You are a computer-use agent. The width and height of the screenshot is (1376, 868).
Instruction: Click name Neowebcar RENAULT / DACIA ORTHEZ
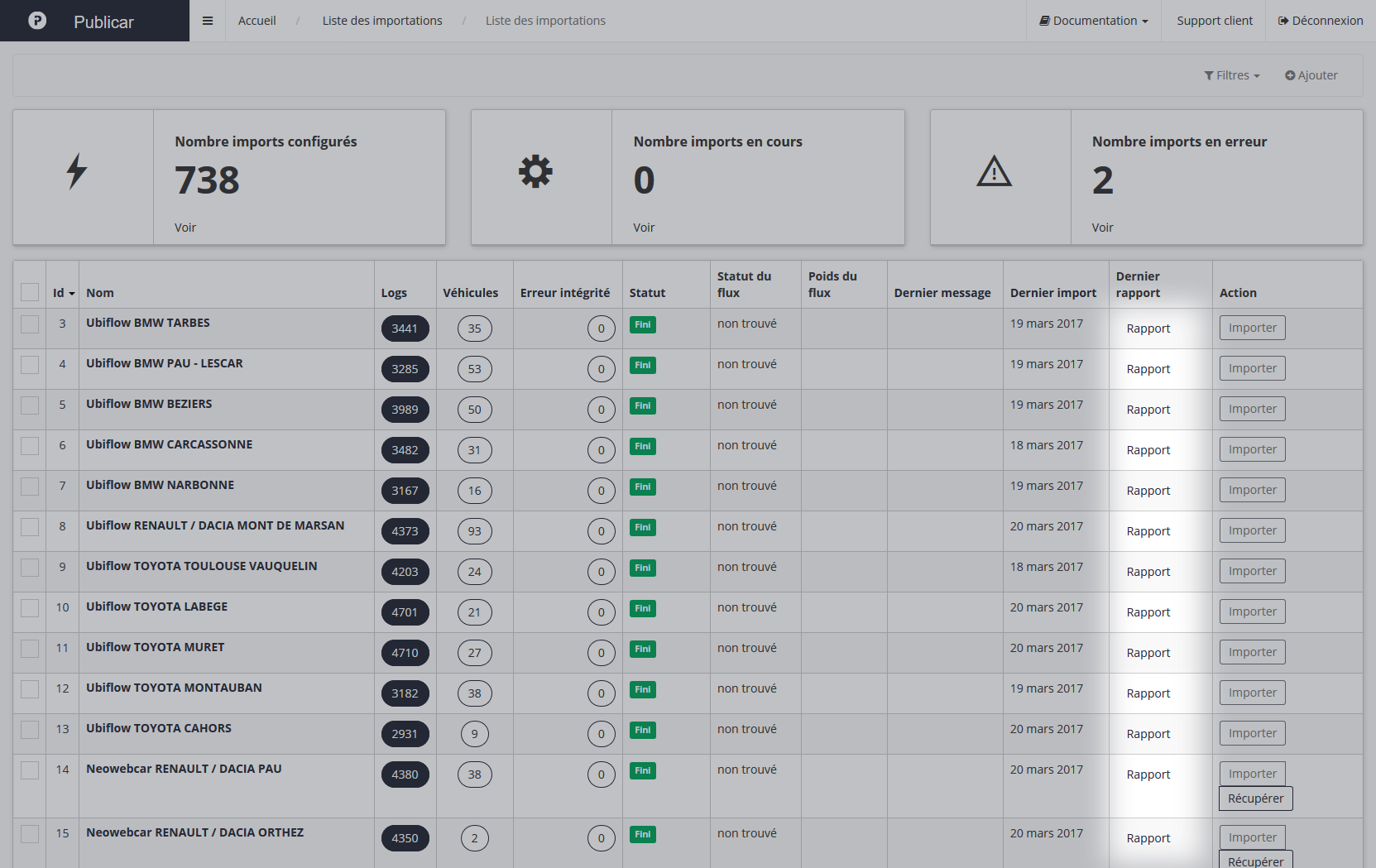coord(195,832)
